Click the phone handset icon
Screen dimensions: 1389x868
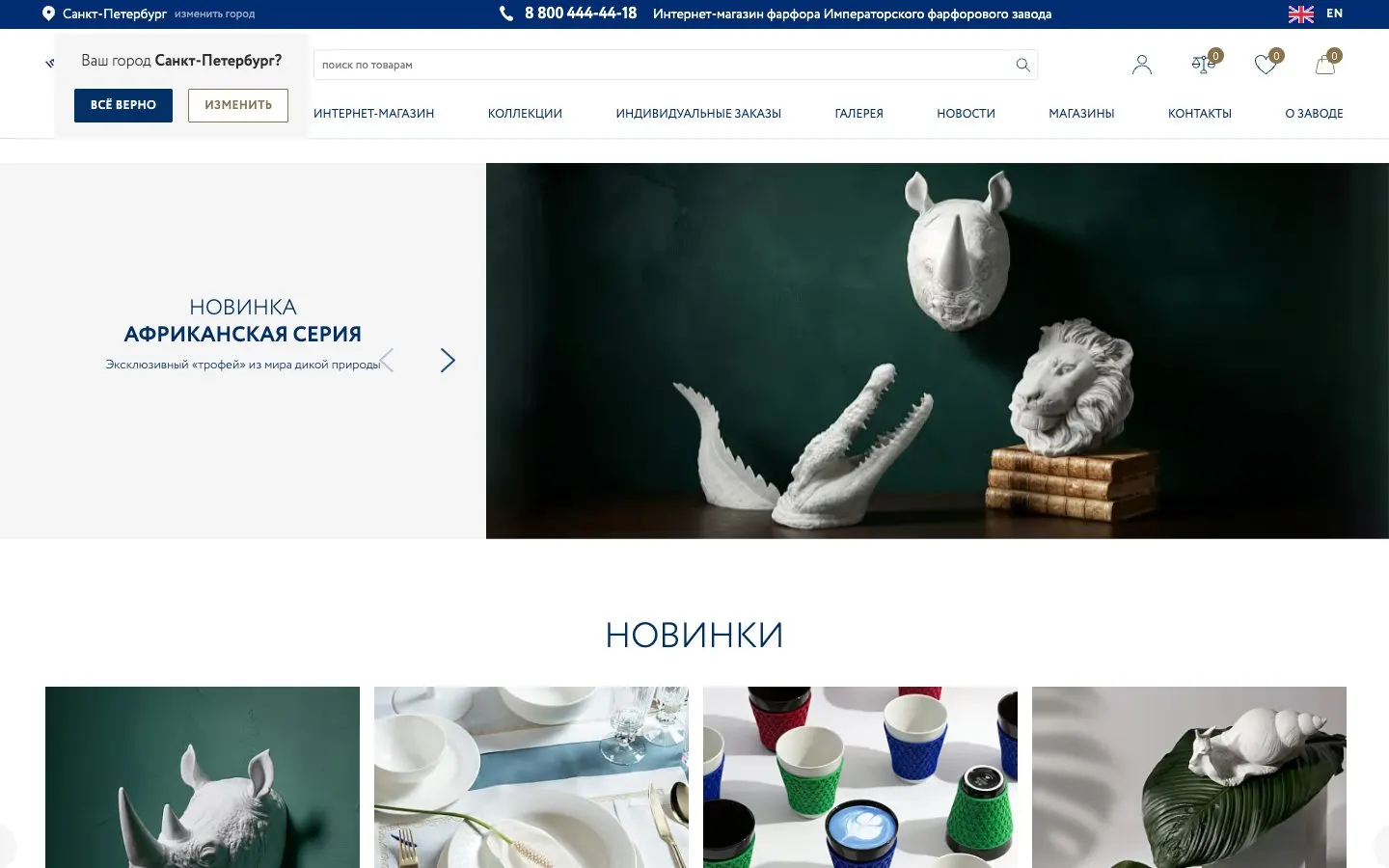click(x=506, y=14)
